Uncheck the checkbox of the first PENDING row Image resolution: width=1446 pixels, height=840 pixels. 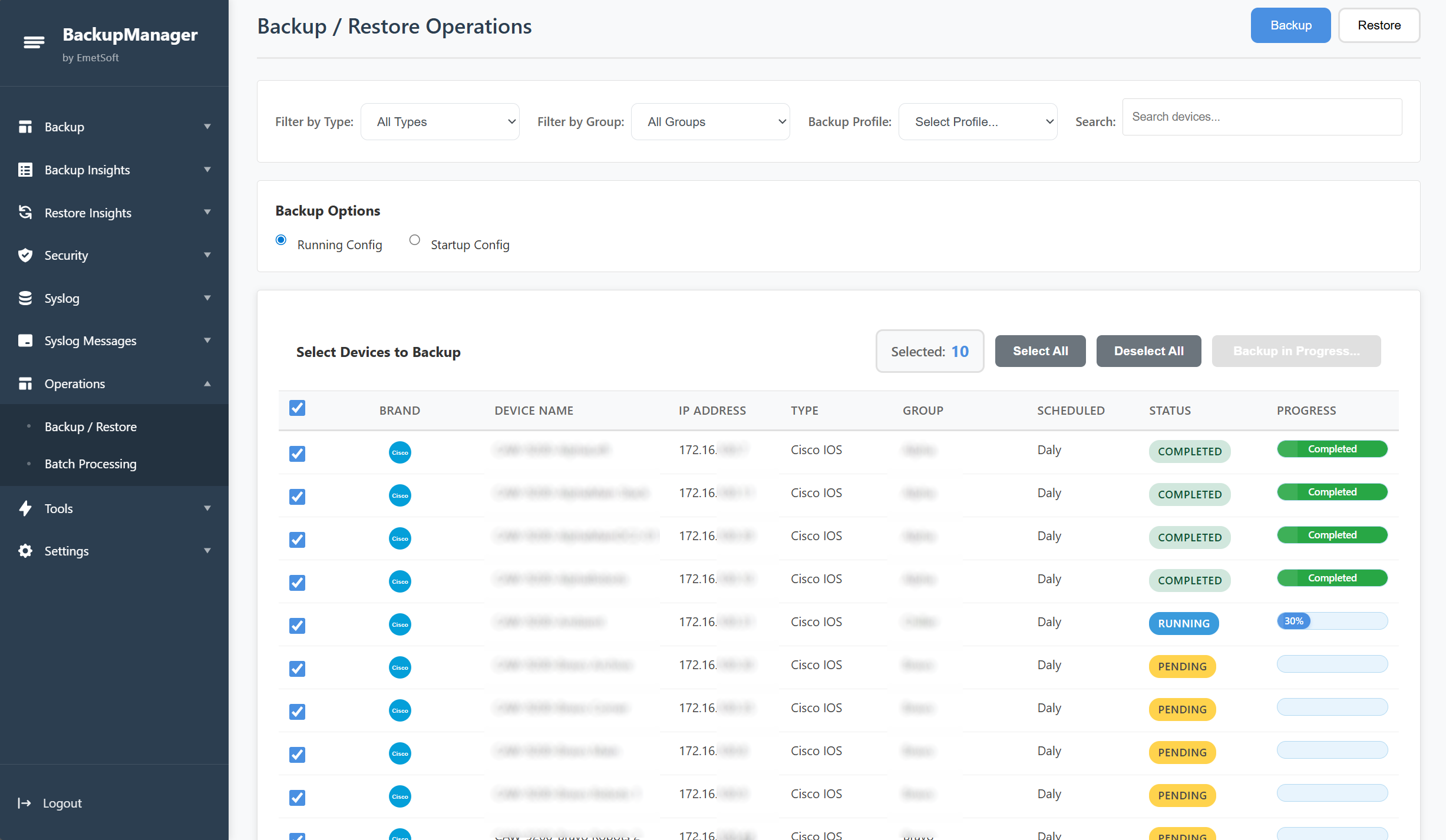[298, 669]
